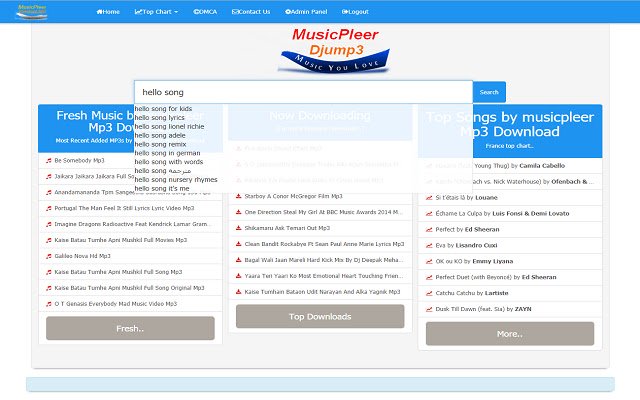Select suggestion hello song lionel richie
Viewport: 640px width, 400px height.
pos(169,127)
